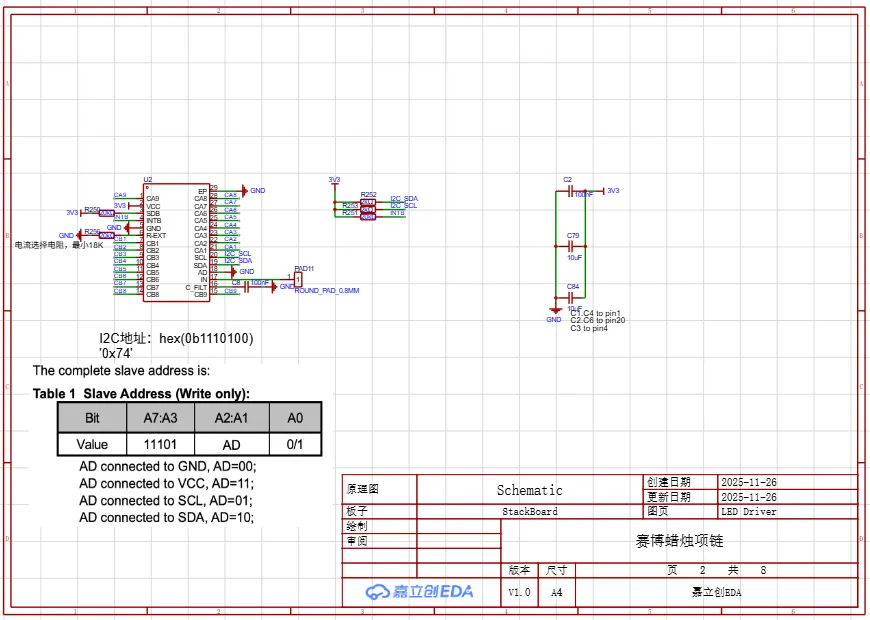Viewport: 870px width, 620px height.
Task: Click resistor R256 near R-EXT pin
Action: (x=106, y=235)
